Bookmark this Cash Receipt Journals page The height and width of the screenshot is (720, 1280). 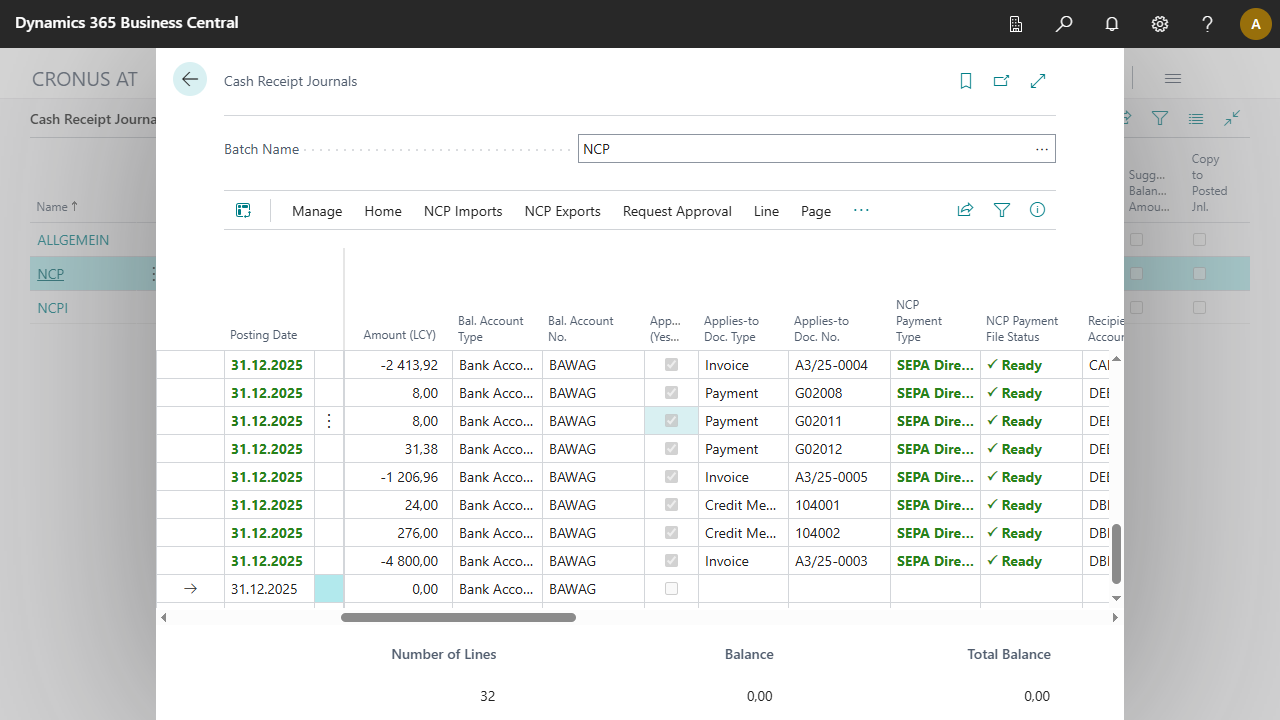[x=966, y=81]
